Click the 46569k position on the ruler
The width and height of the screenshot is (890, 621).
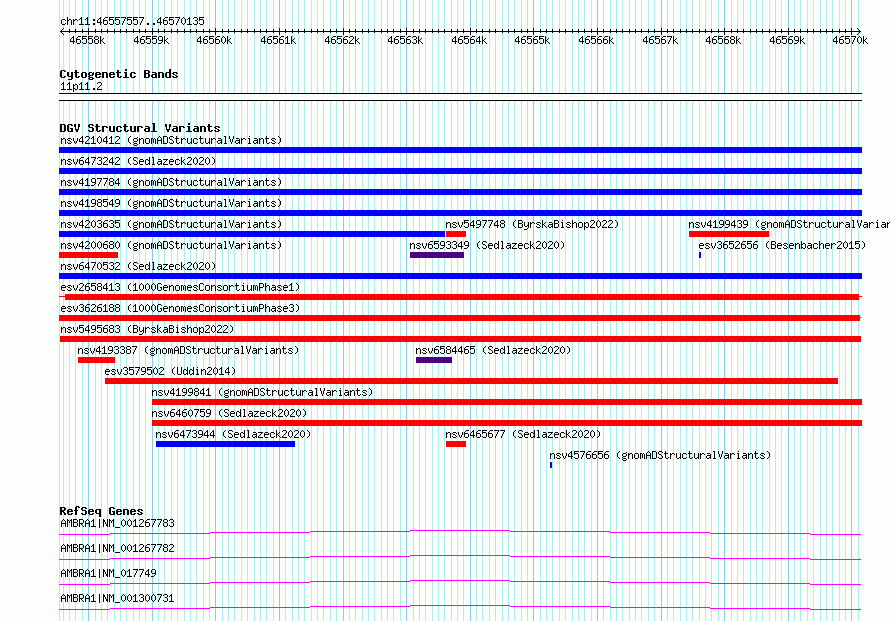(x=787, y=40)
